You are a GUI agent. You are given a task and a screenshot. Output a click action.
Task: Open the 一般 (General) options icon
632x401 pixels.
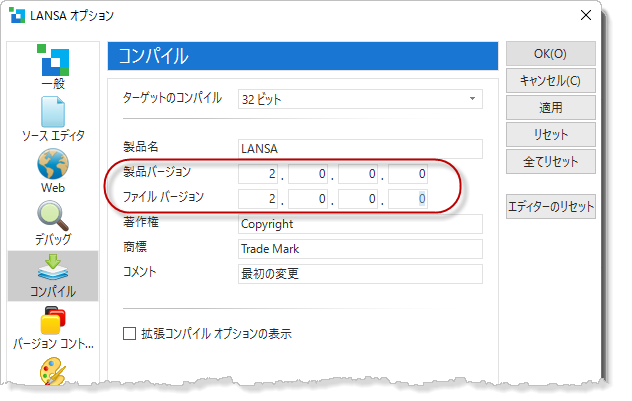click(x=53, y=61)
